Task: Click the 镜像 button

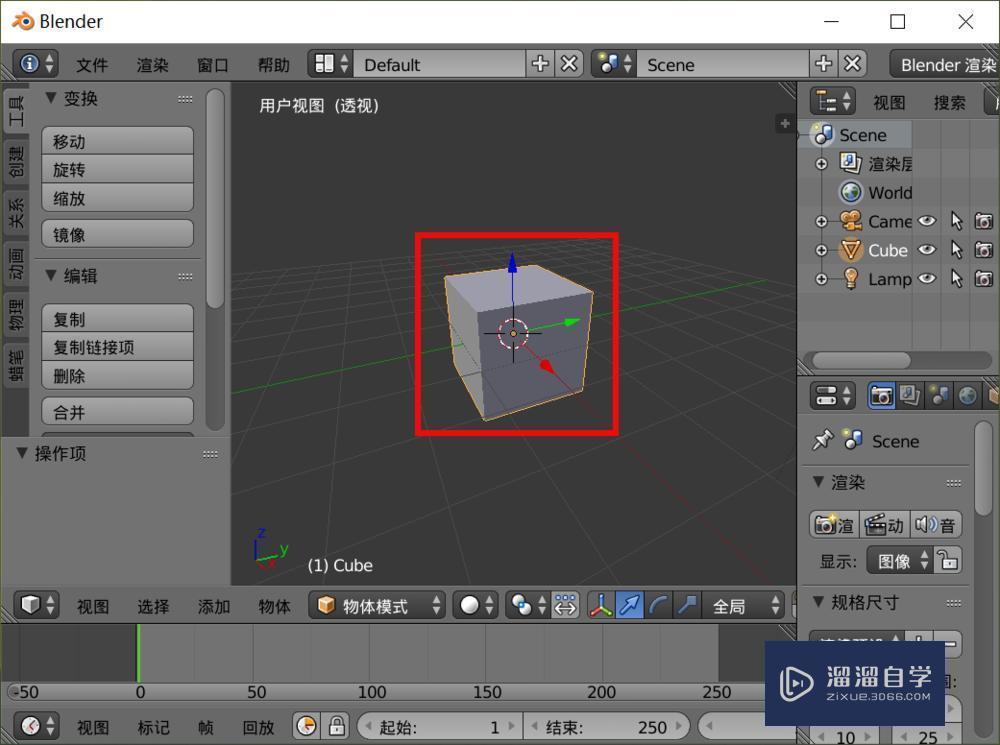Action: [x=117, y=234]
